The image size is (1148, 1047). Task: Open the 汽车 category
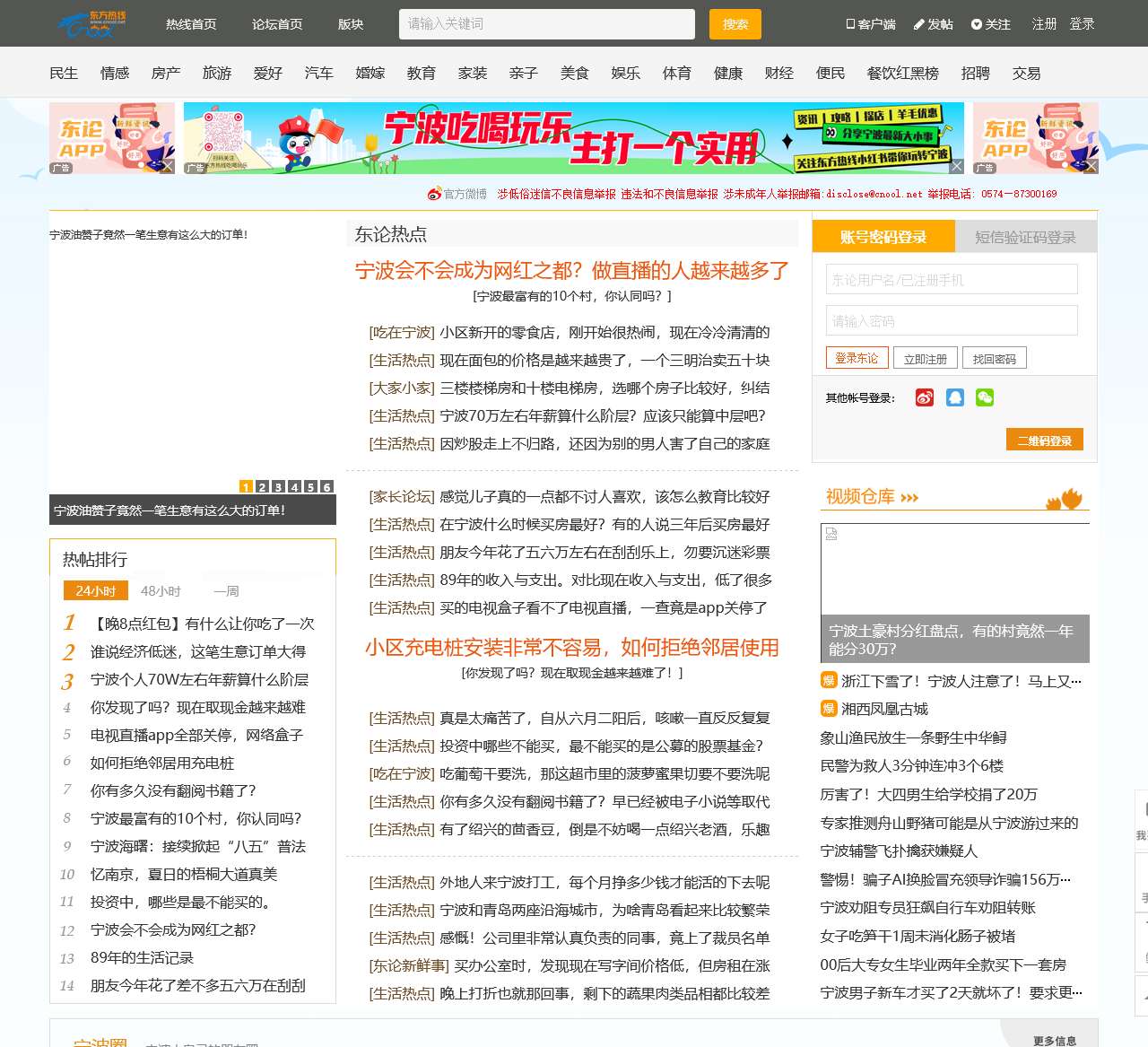point(319,73)
